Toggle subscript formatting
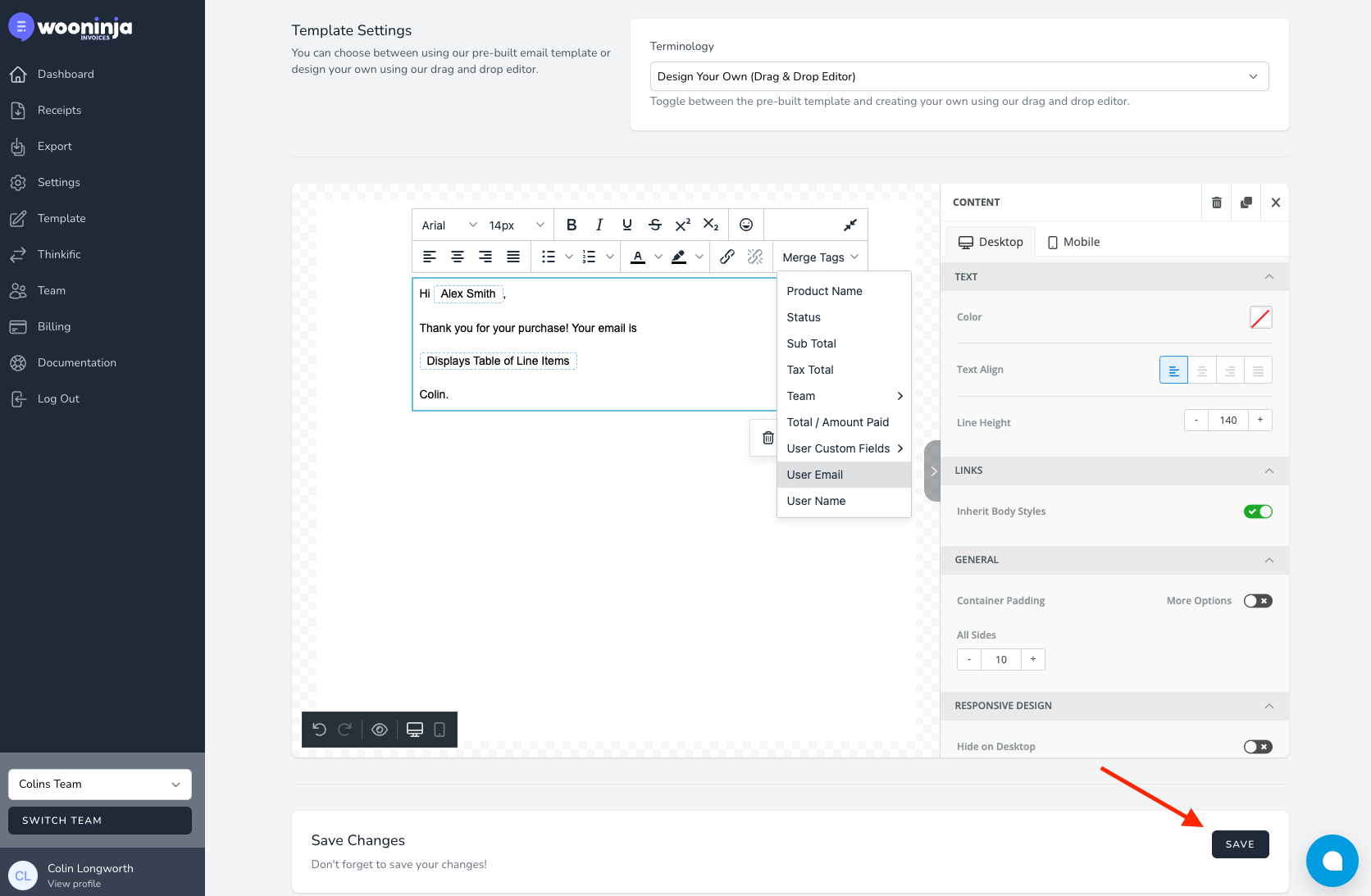 (x=711, y=225)
